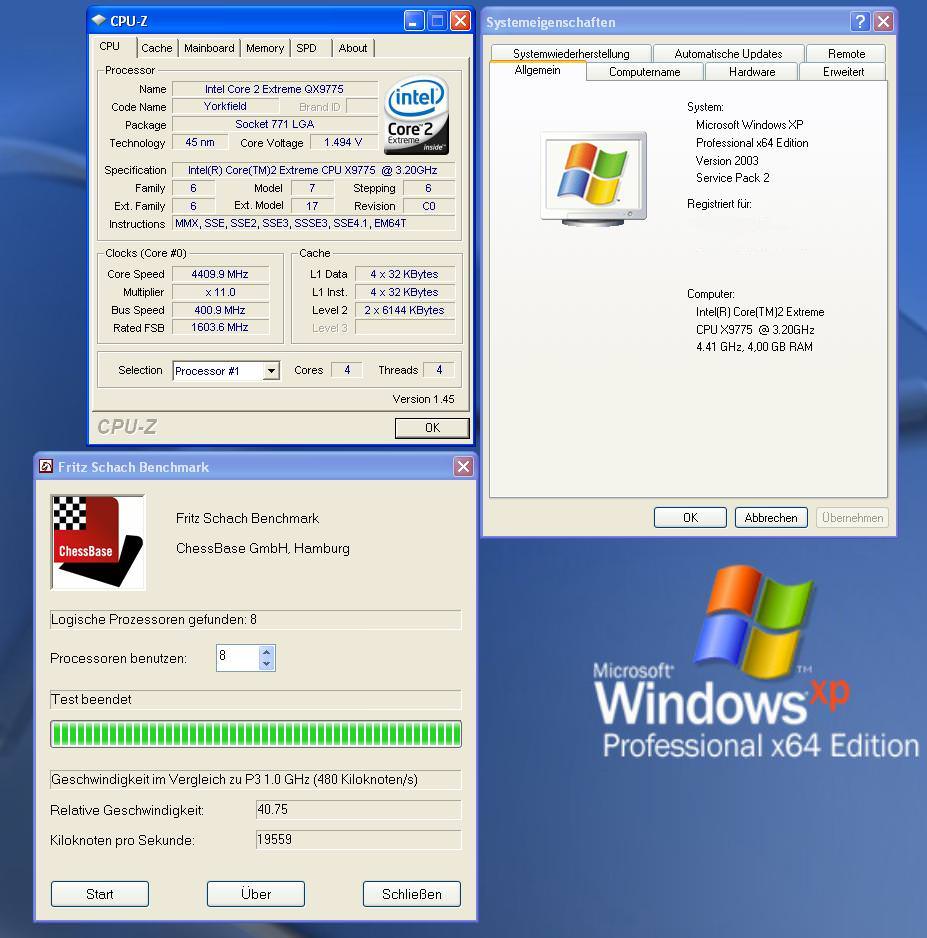Click the Abbrechen button
Viewport: 927px width, 938px height.
click(771, 518)
